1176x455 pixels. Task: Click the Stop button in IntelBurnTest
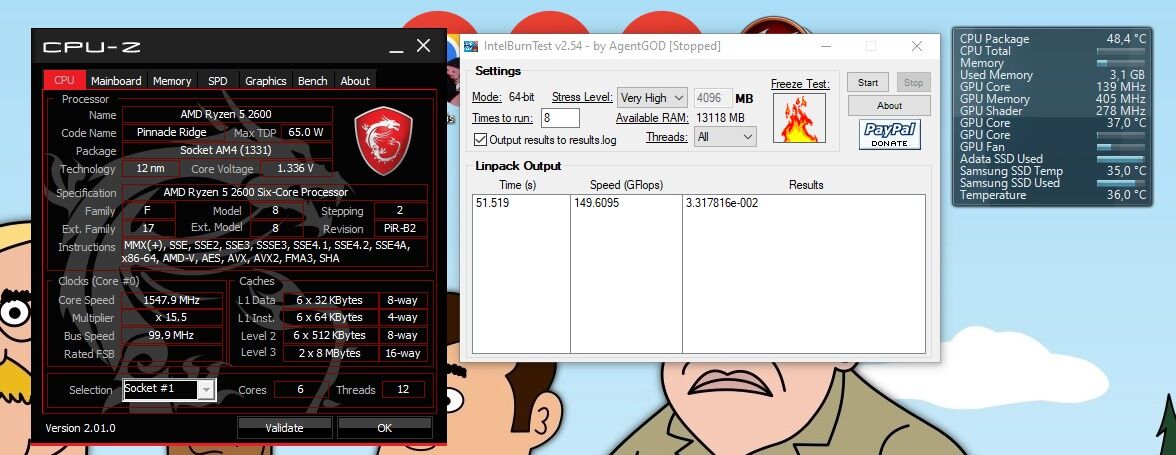pos(913,82)
